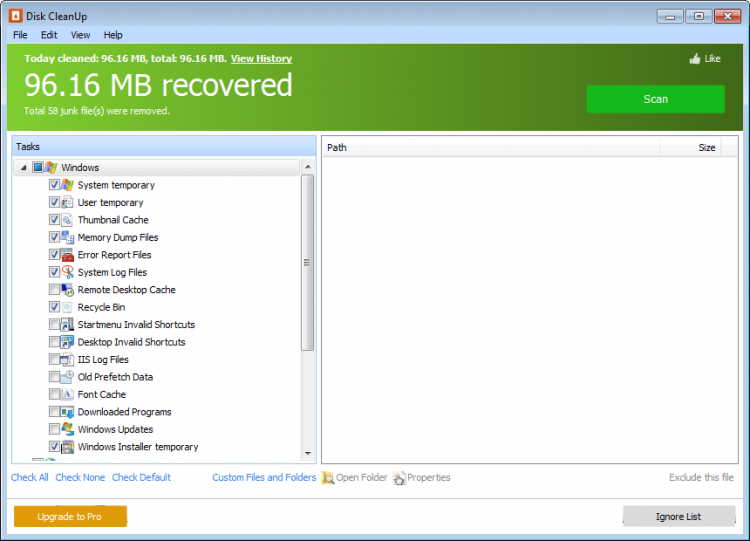The height and width of the screenshot is (541, 750).
Task: Click the task list scroll down arrow
Action: click(308, 453)
